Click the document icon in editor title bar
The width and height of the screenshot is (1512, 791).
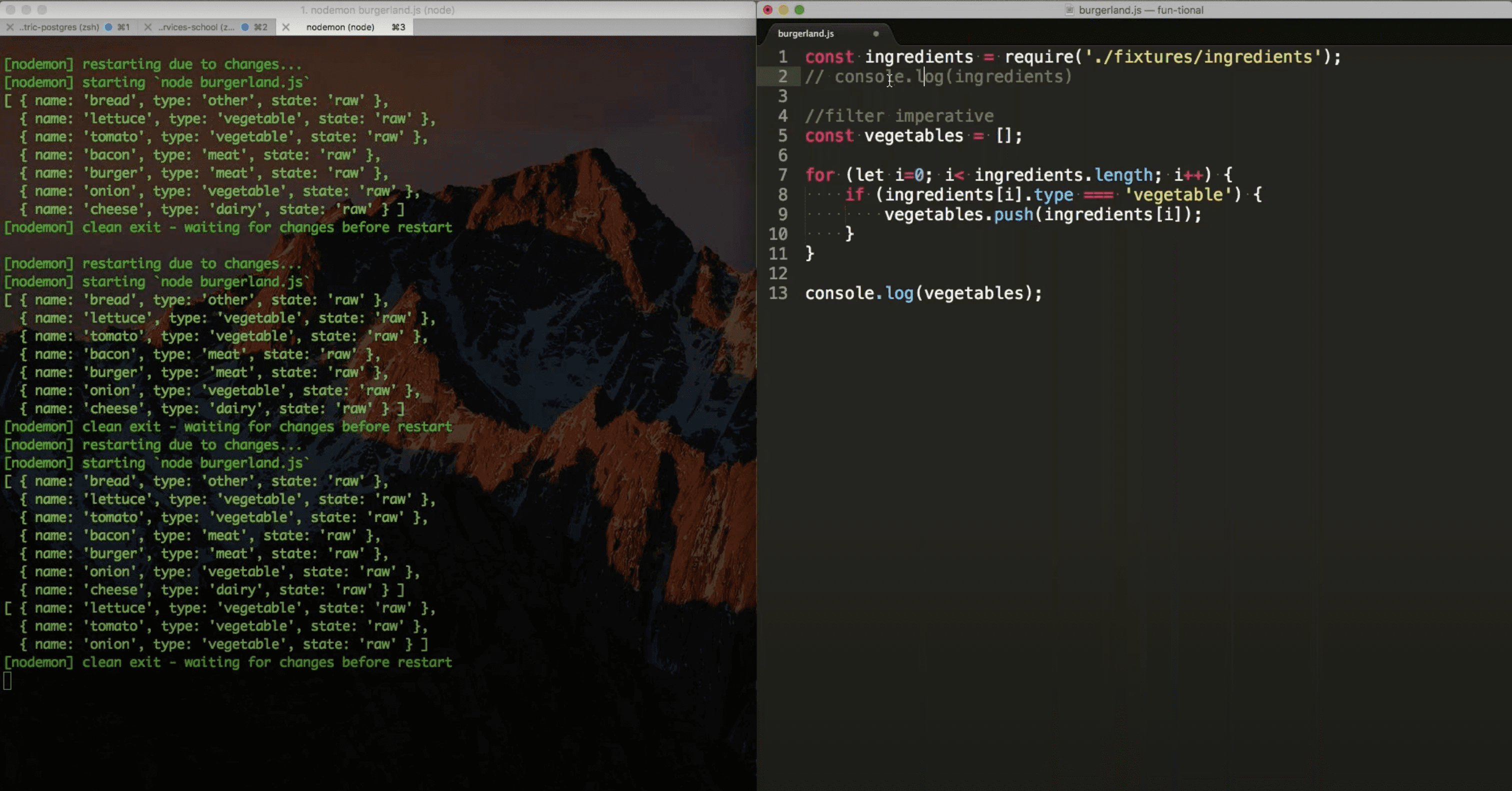pos(1069,10)
